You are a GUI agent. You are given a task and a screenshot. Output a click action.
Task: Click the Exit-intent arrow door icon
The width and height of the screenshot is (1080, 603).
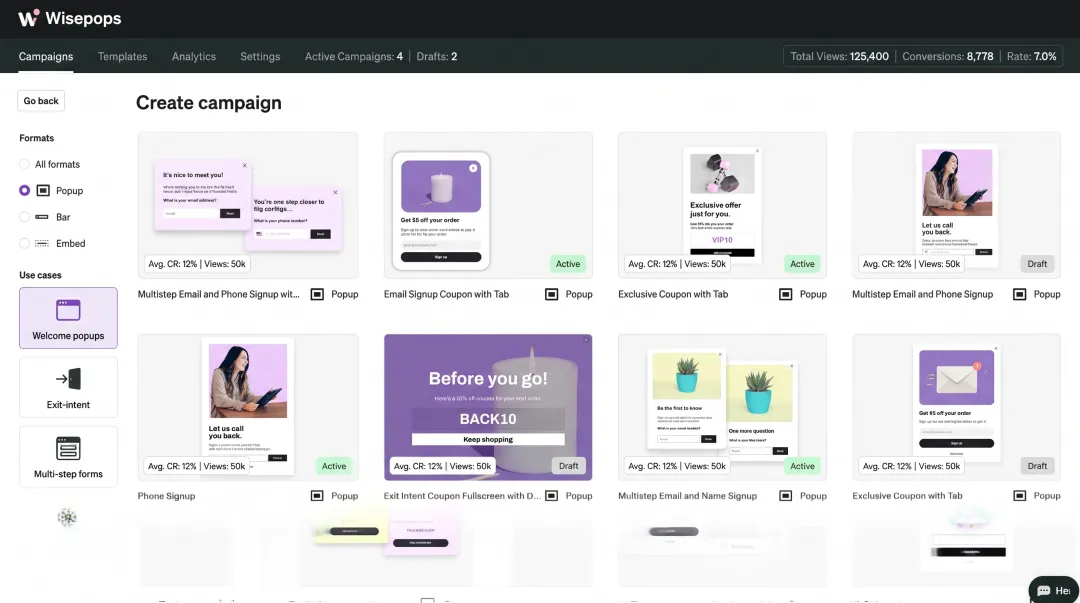coord(68,378)
